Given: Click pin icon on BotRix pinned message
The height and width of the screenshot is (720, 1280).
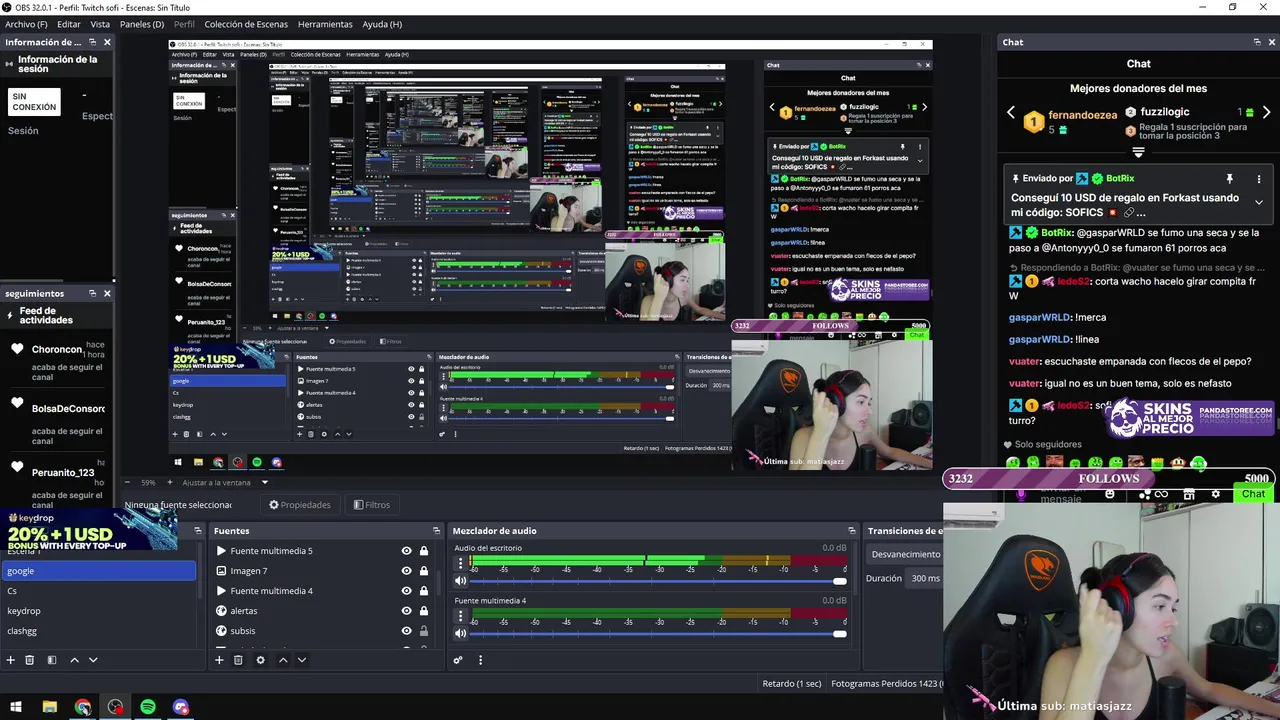Looking at the screenshot, I should (1230, 179).
